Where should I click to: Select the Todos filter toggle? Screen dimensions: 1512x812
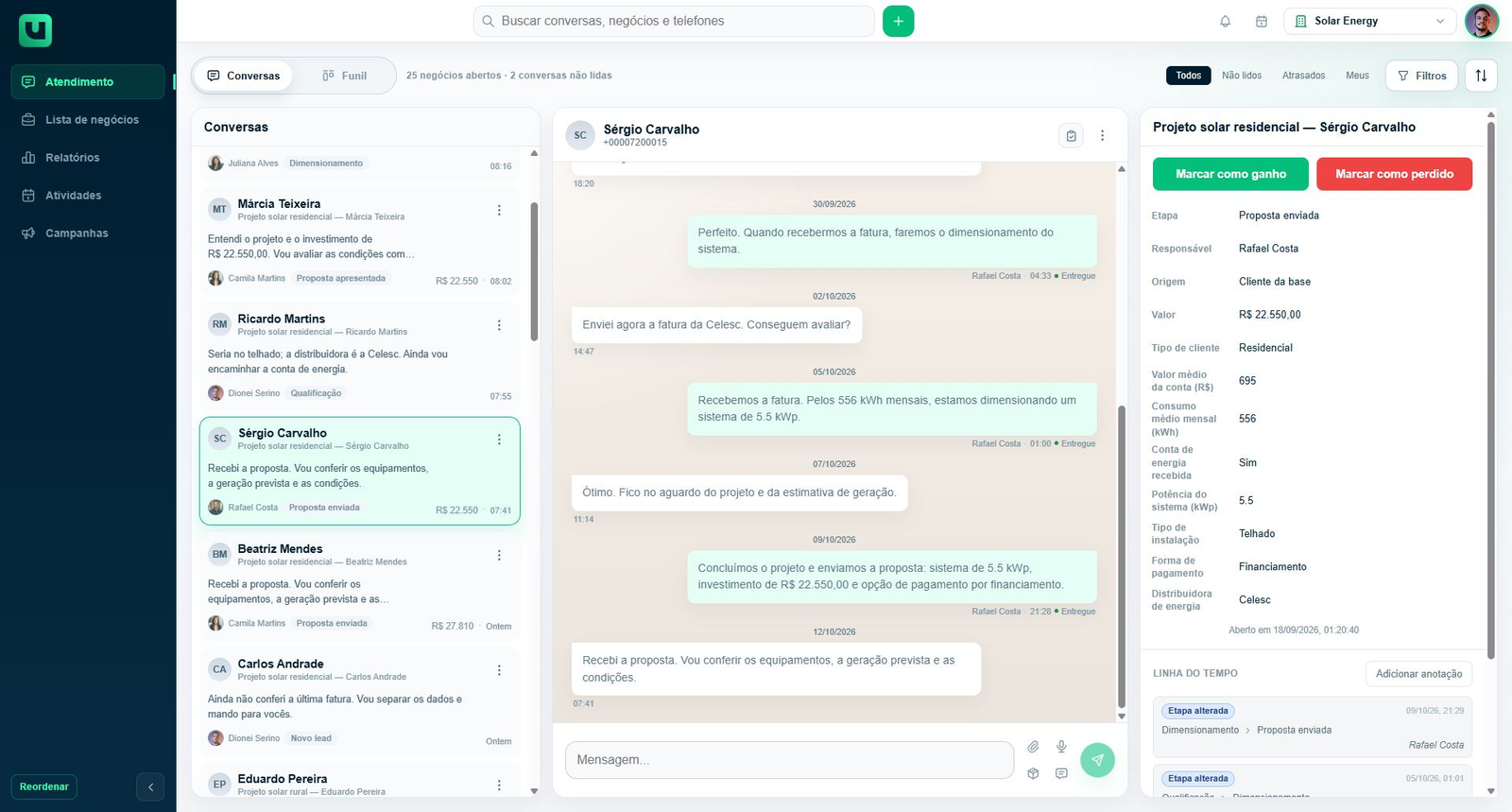coord(1189,76)
